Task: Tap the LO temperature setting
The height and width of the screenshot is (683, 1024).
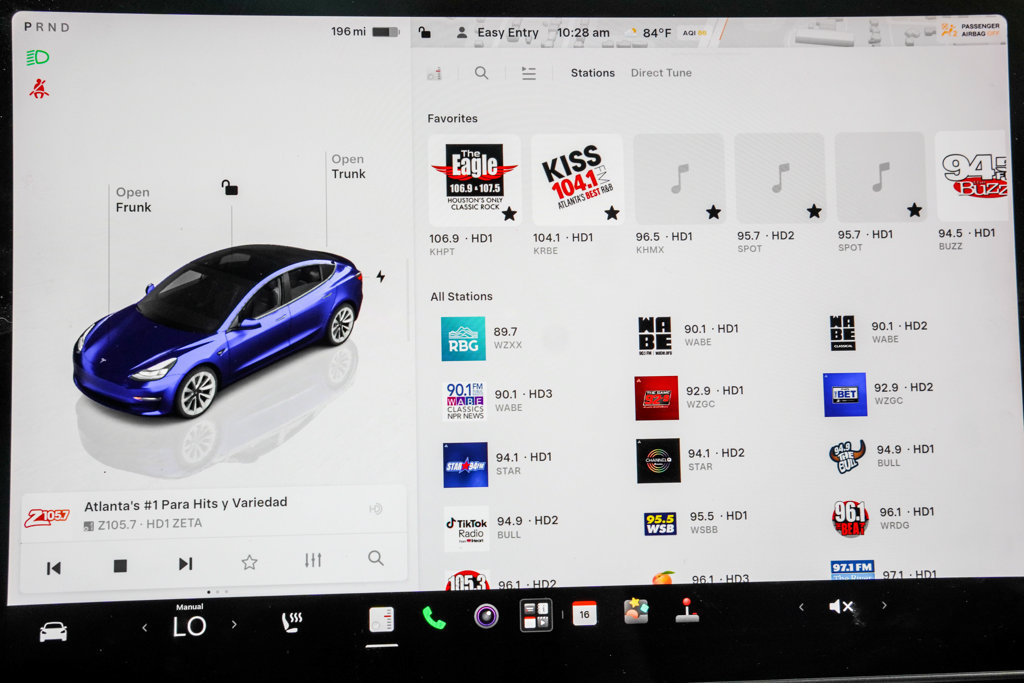Action: pos(189,627)
